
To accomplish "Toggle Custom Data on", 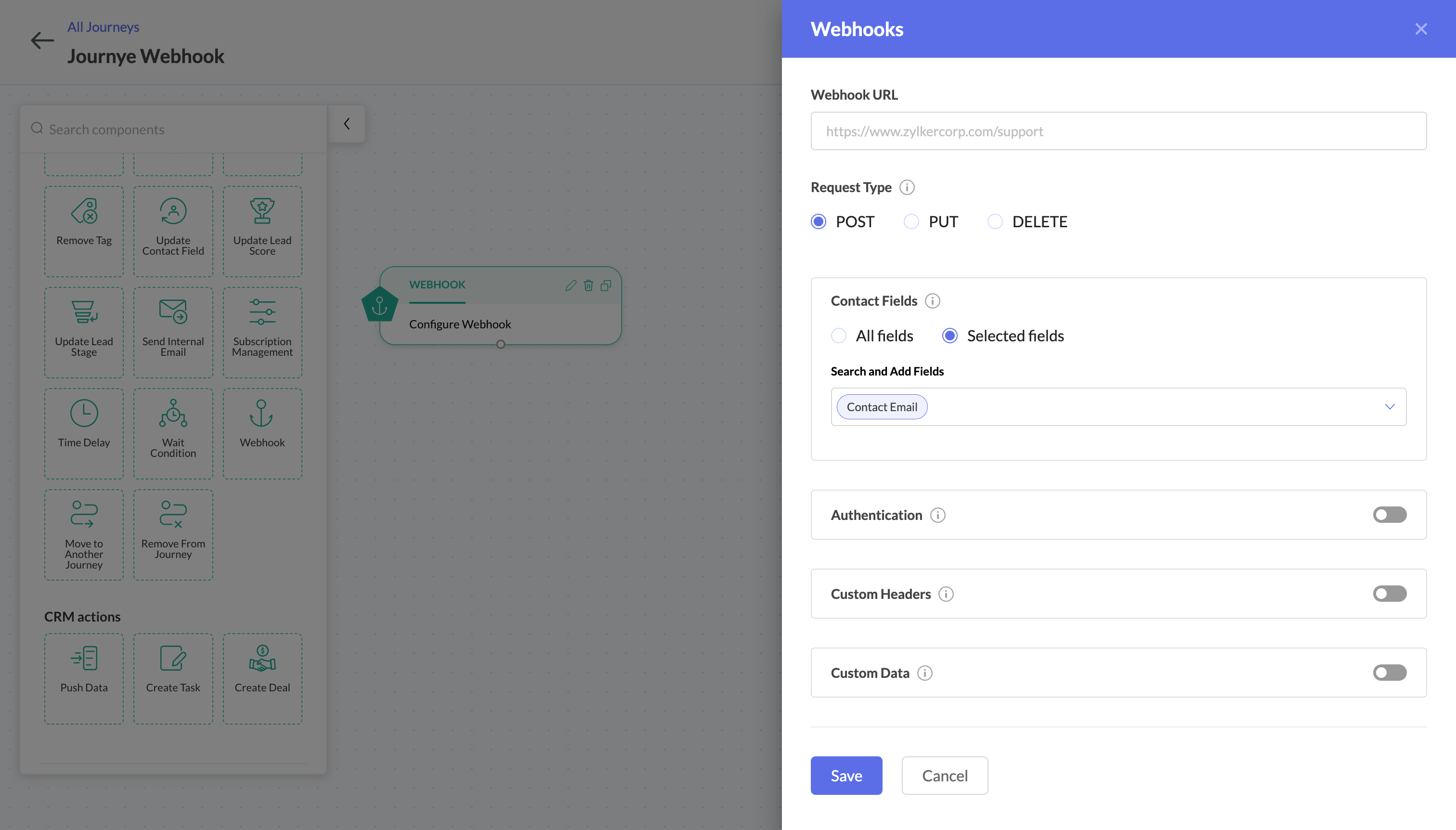I will click(1389, 673).
